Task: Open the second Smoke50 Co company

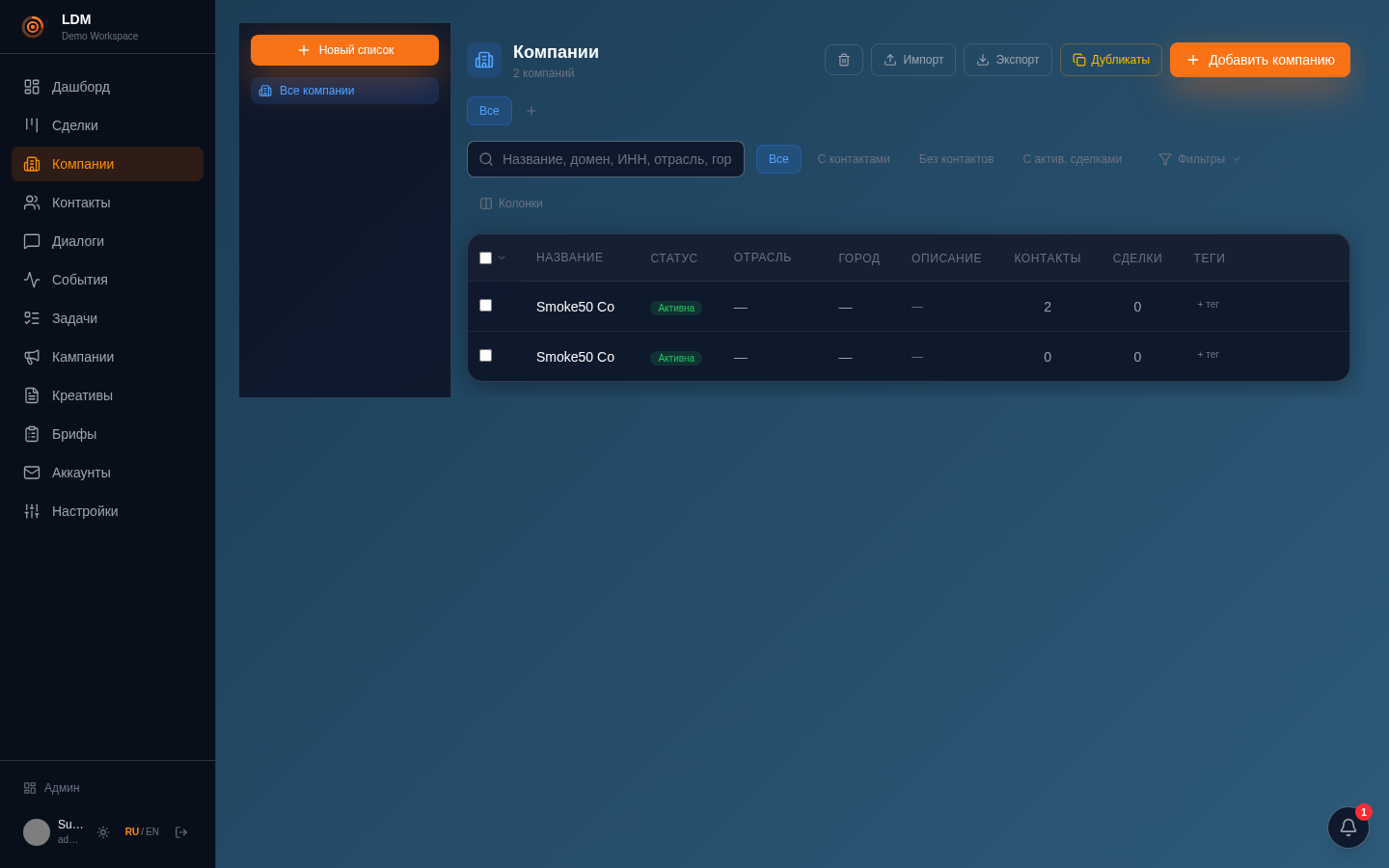Action: pyautogui.click(x=575, y=357)
